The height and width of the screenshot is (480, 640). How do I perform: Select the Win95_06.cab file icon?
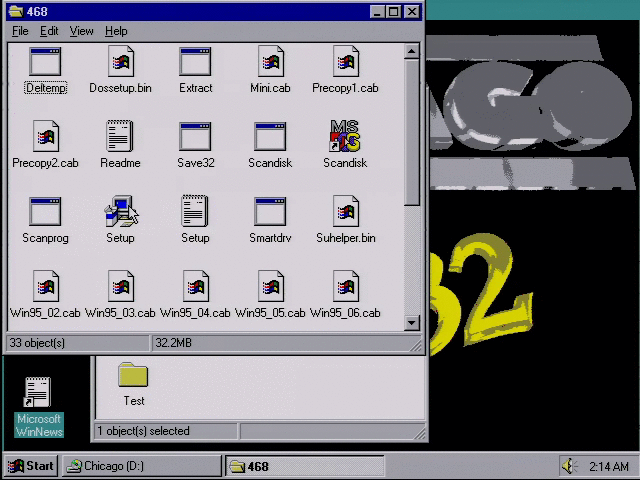pos(346,286)
